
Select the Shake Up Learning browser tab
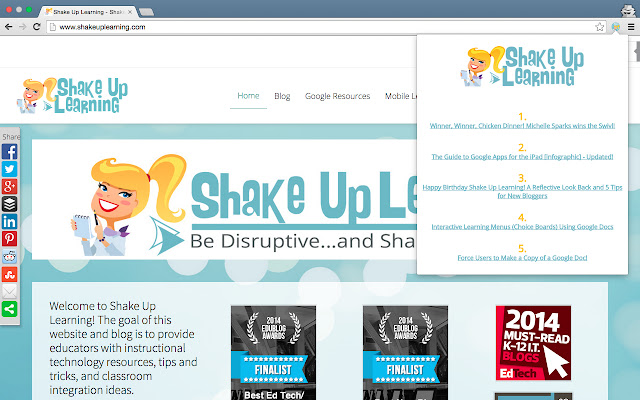(87, 12)
